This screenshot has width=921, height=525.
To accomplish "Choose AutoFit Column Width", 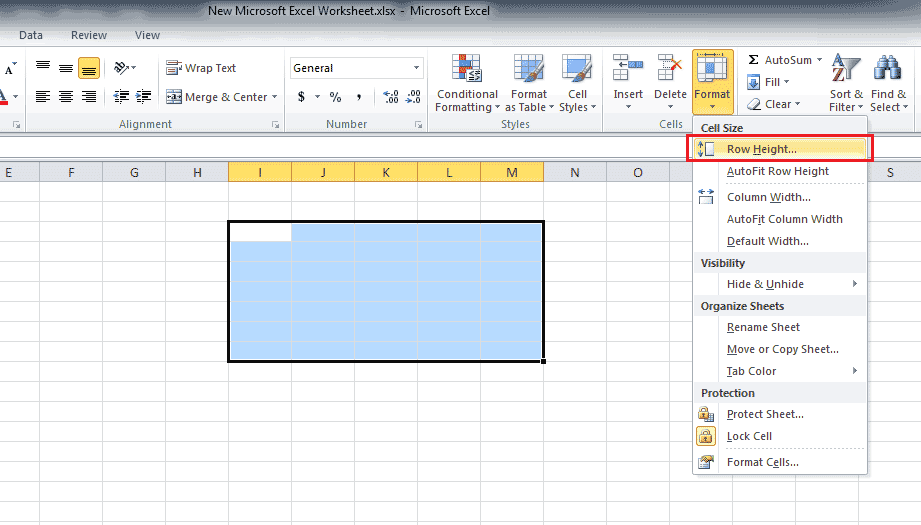I will tap(779, 219).
